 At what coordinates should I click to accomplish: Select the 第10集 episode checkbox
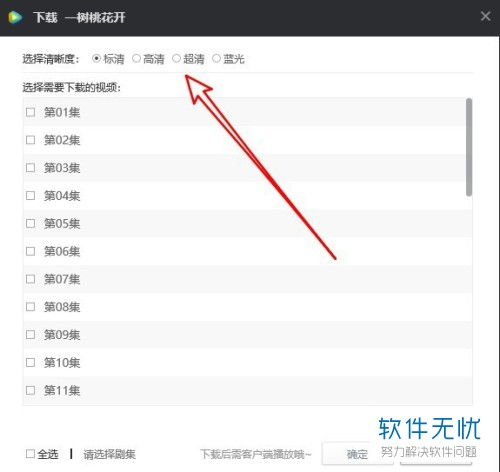click(x=30, y=362)
